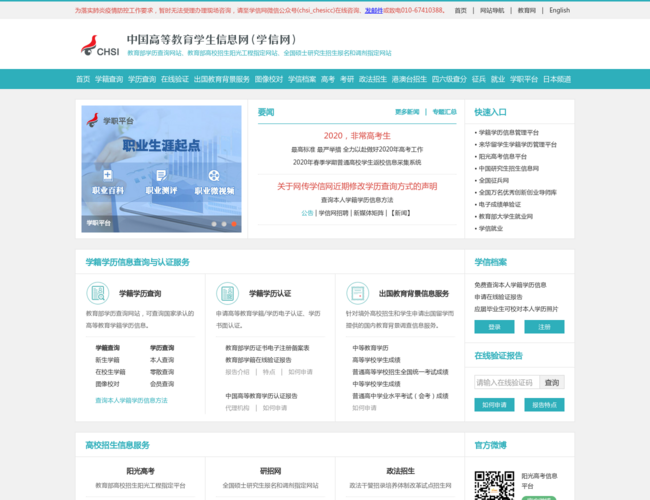The image size is (650, 500).
Task: Click the 职业生涯起点 banner image
Action: 161,169
